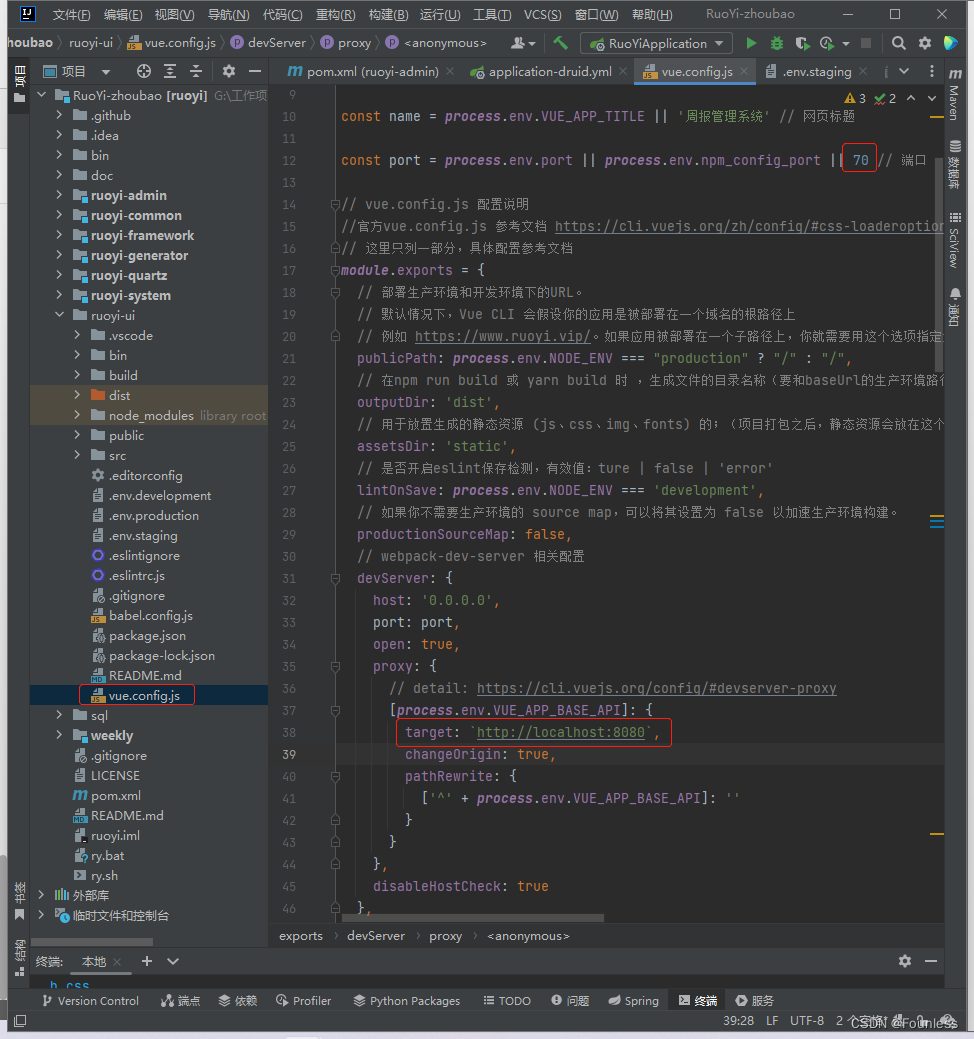Close the vue.config.js editor tab

pos(744,71)
